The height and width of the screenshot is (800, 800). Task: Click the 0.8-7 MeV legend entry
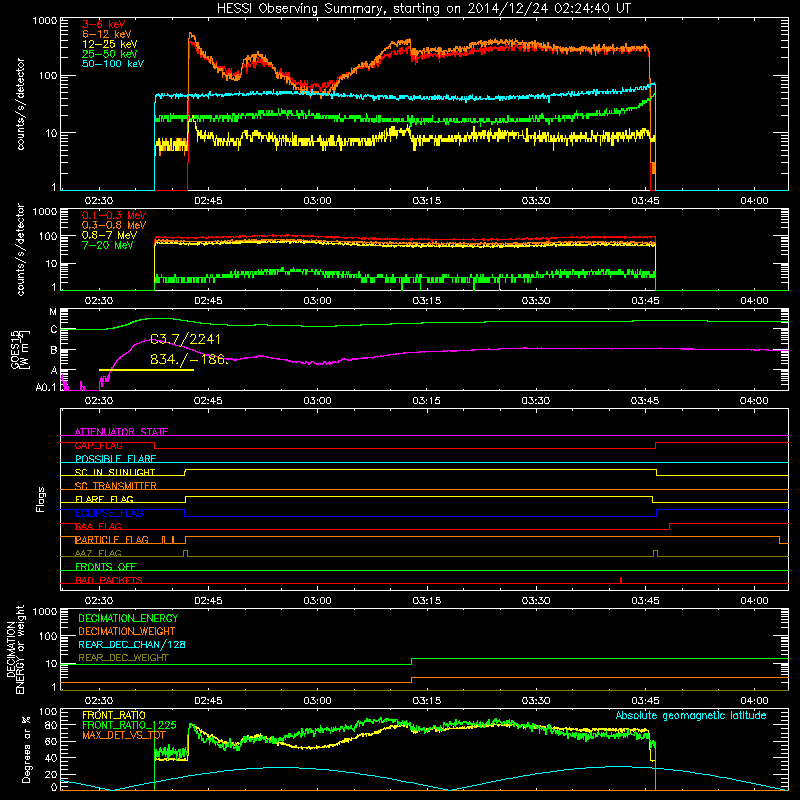[x=109, y=235]
